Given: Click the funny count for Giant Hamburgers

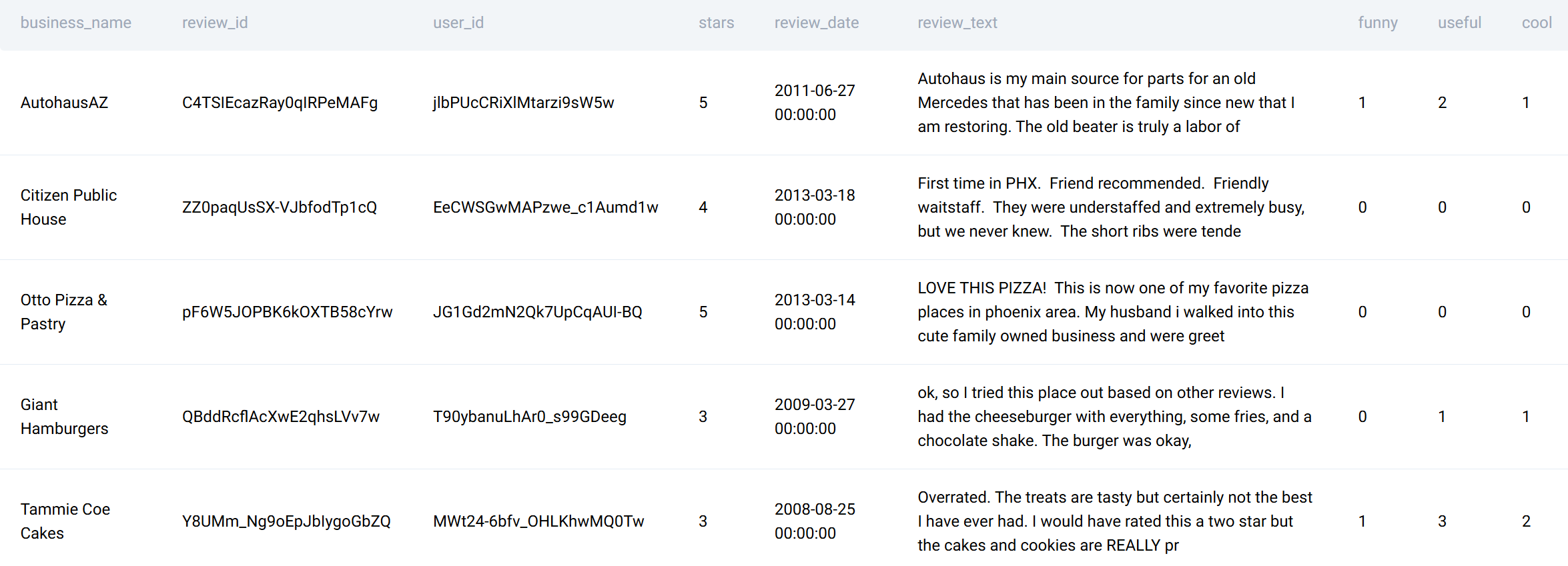Looking at the screenshot, I should click(x=1362, y=417).
